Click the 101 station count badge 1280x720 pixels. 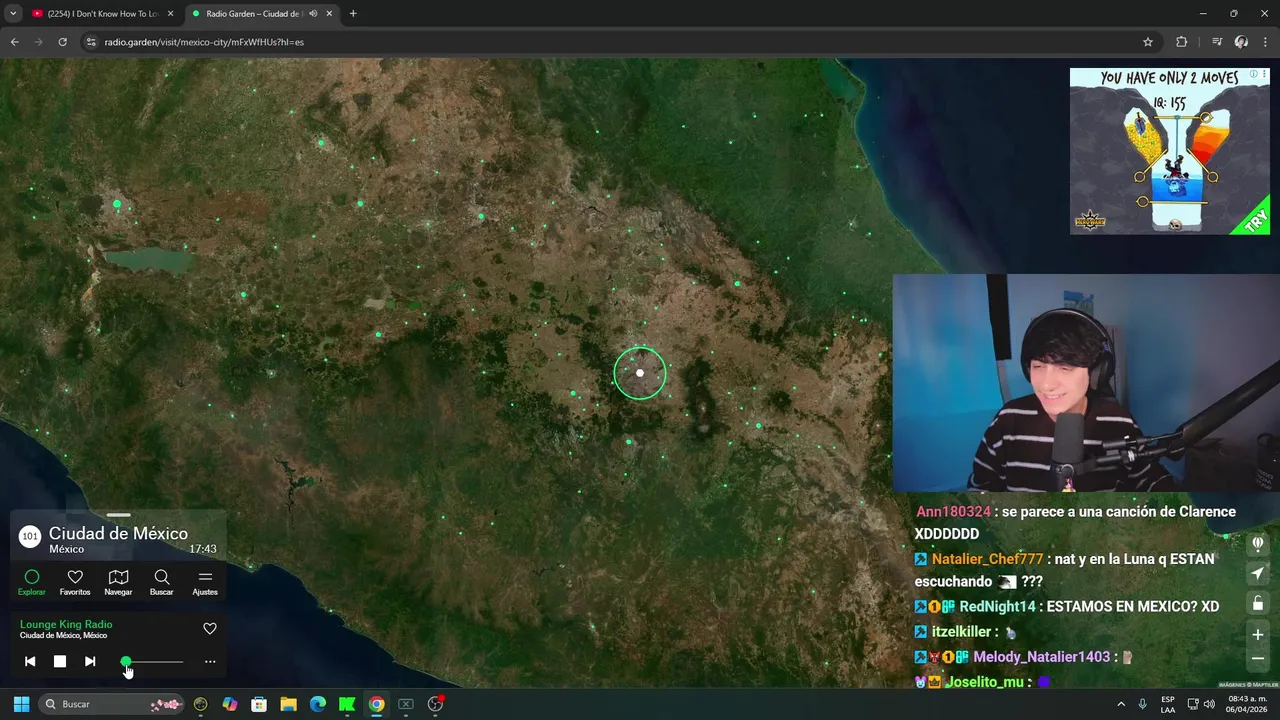30,536
